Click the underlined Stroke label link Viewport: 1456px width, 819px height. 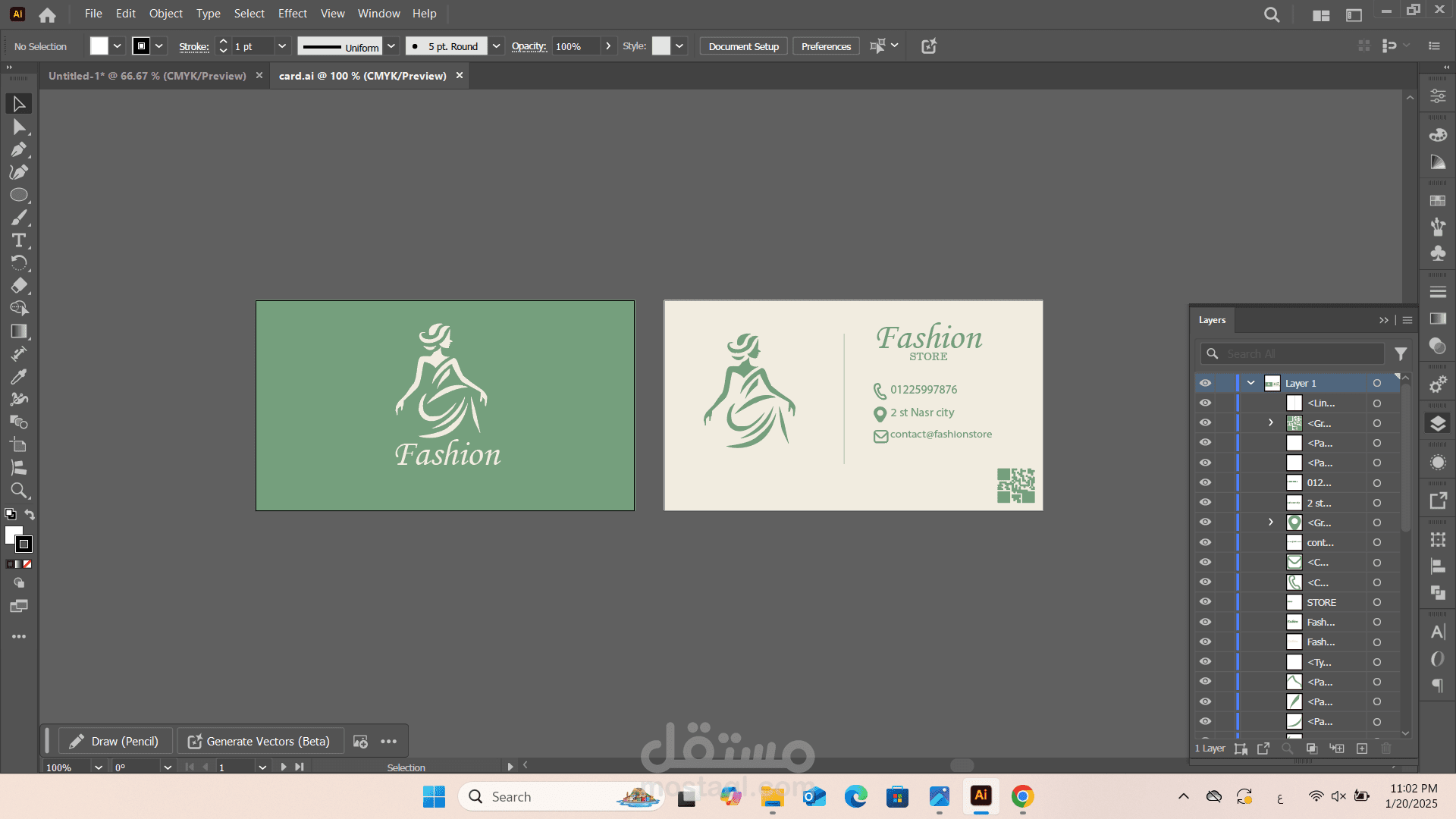pos(194,46)
